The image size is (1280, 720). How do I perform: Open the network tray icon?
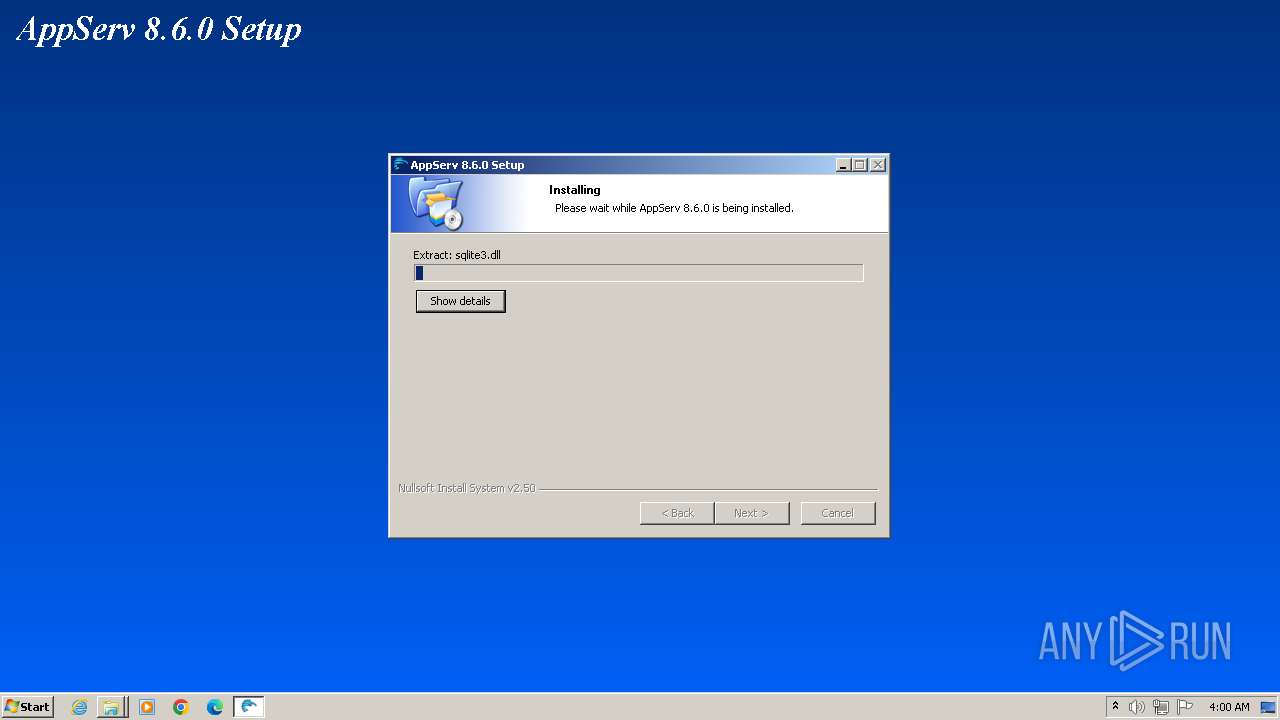tap(1161, 707)
